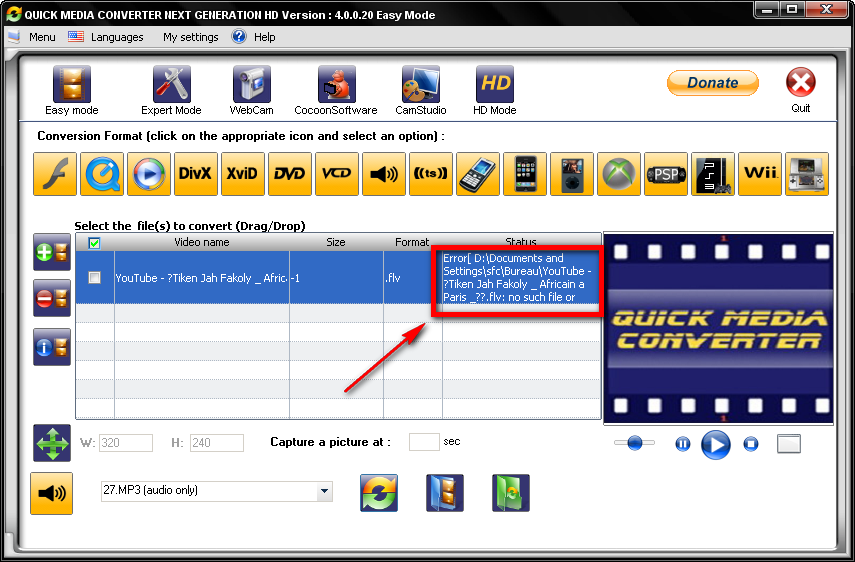The image size is (855, 562).
Task: Open the Menu menu
Action: [x=42, y=37]
